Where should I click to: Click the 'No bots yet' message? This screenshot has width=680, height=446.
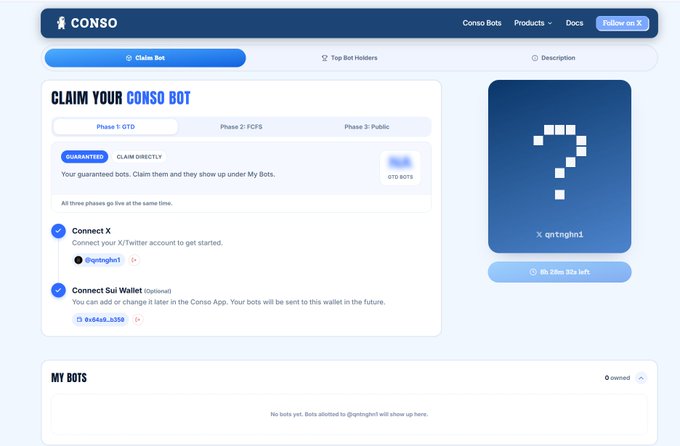click(349, 414)
